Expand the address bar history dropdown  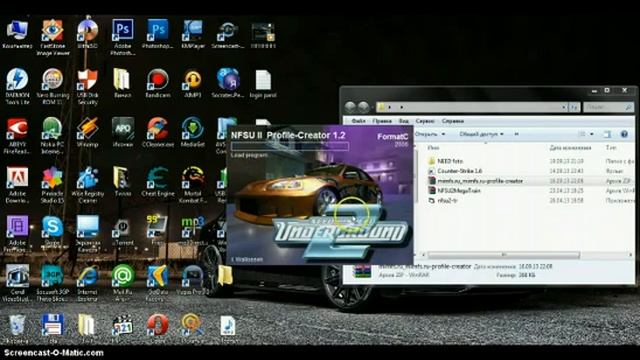coord(564,107)
